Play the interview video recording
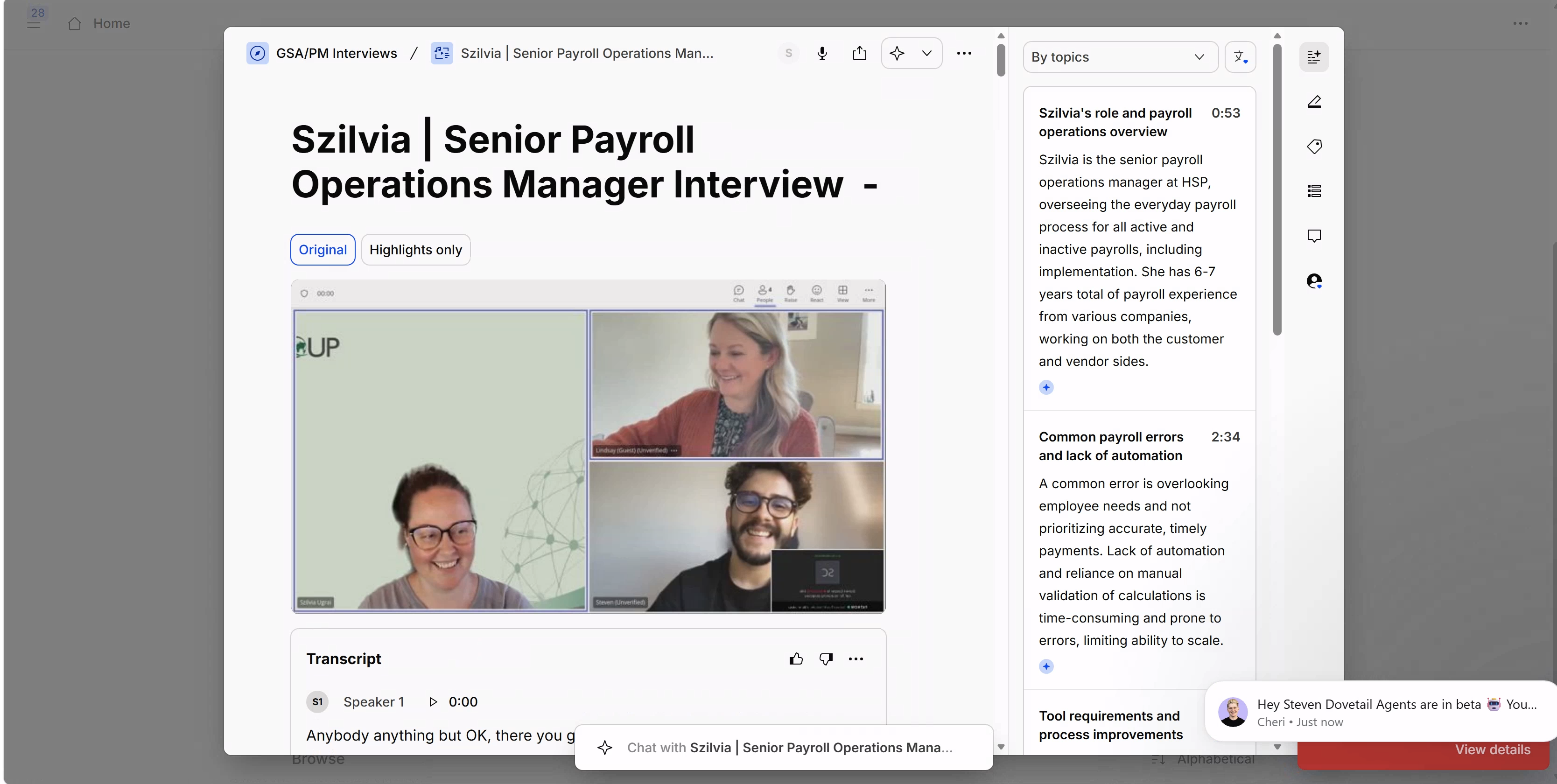Viewport: 1557px width, 784px height. point(588,447)
